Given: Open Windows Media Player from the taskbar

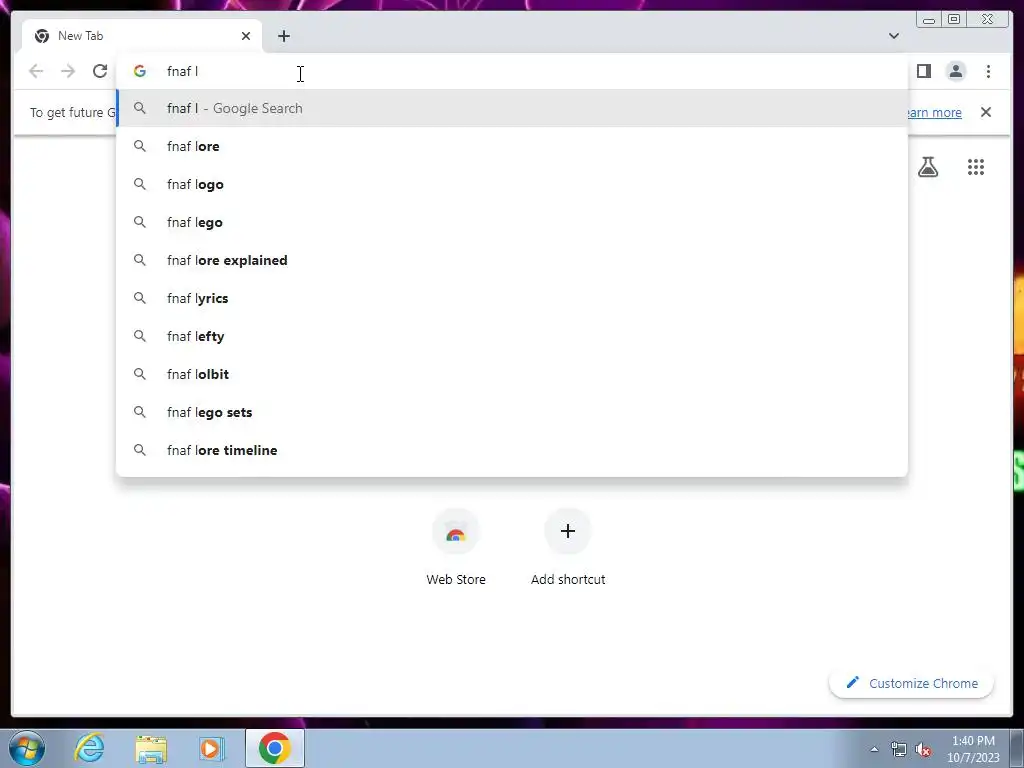Looking at the screenshot, I should 211,748.
